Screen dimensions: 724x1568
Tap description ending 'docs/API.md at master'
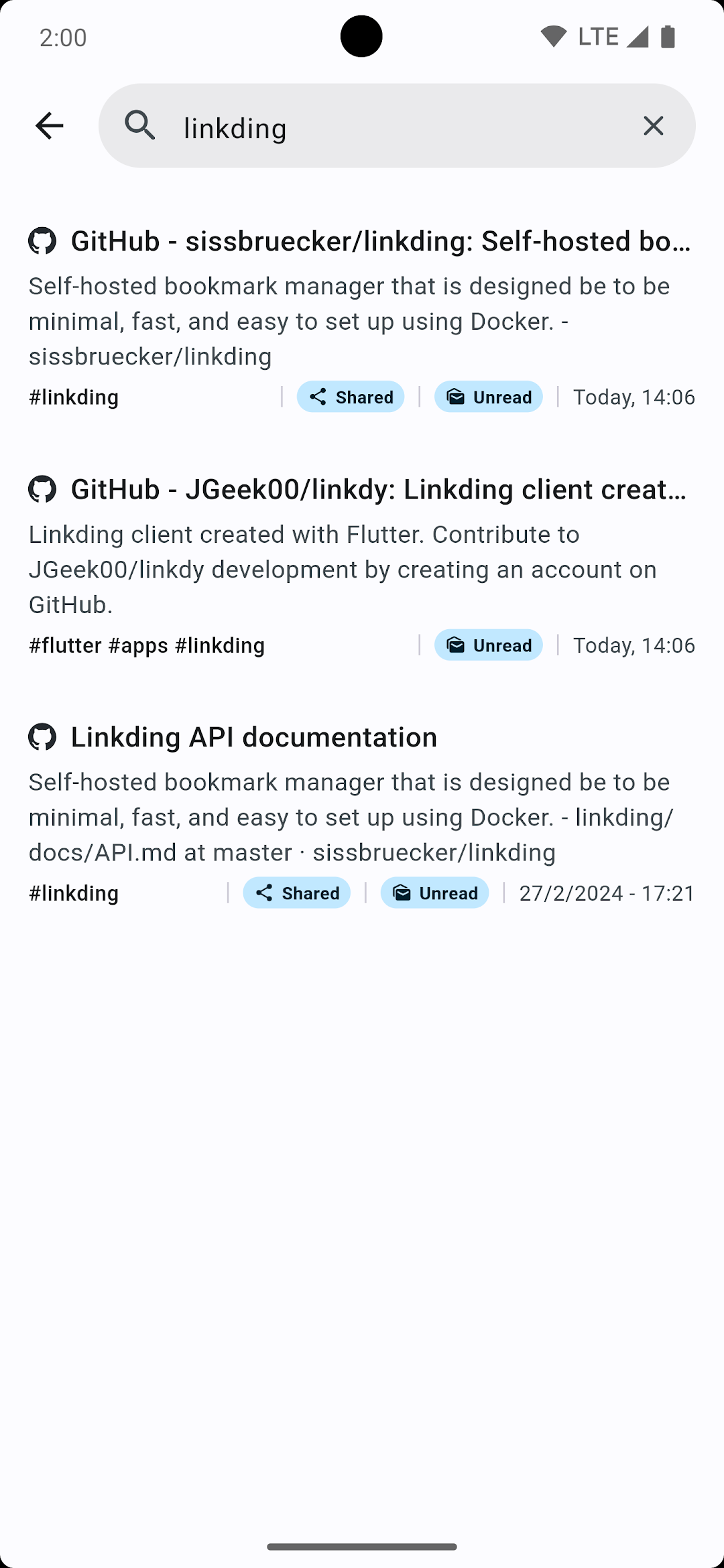click(x=351, y=818)
